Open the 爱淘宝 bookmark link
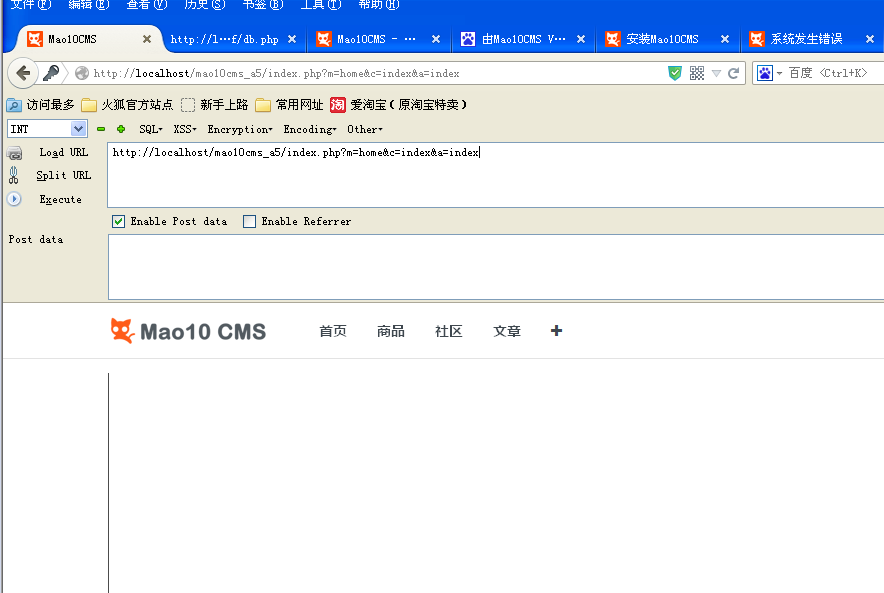 point(399,105)
